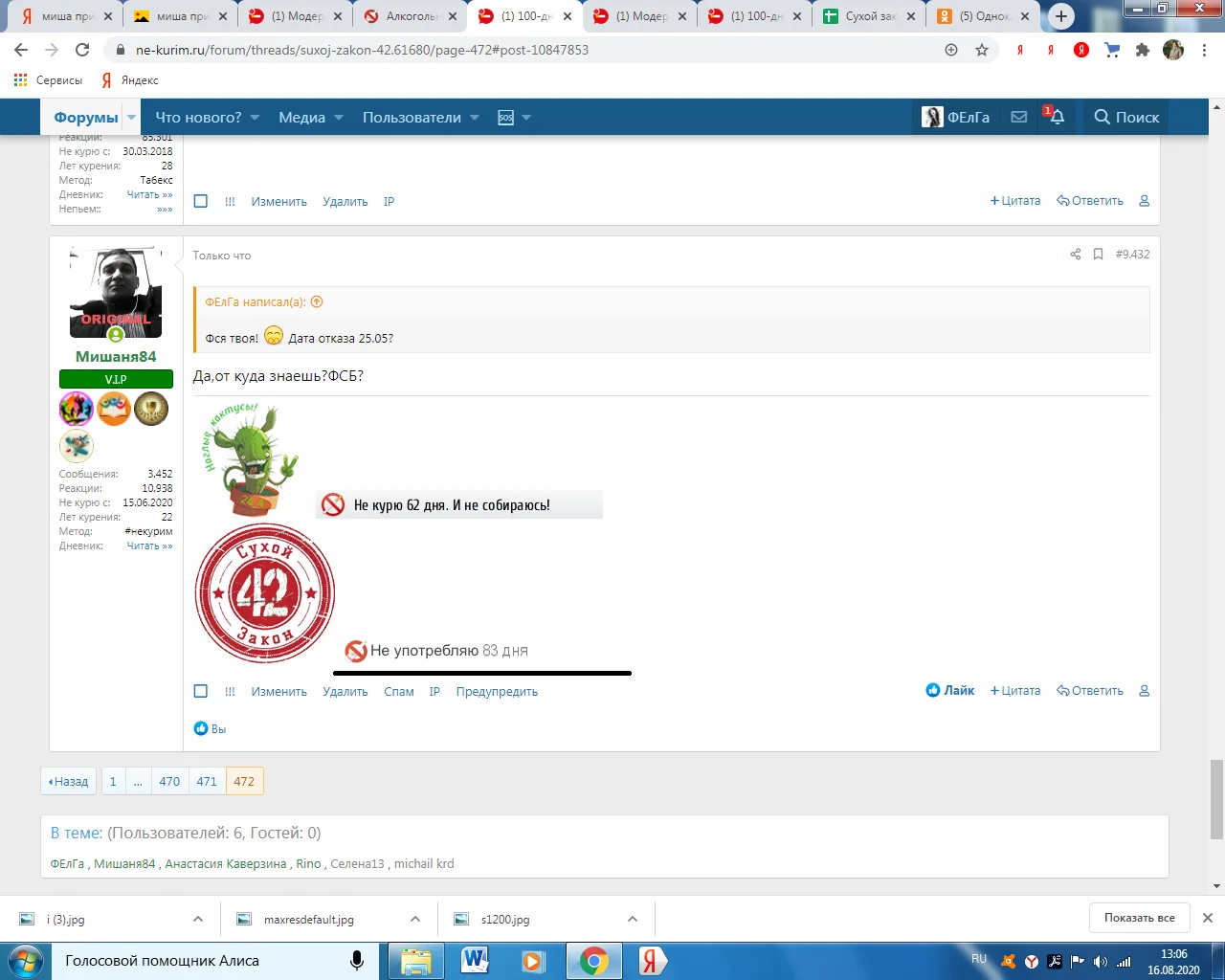This screenshot has height=980, width=1225.
Task: Switch to the Сухой зак browser tab
Action: pos(869,16)
